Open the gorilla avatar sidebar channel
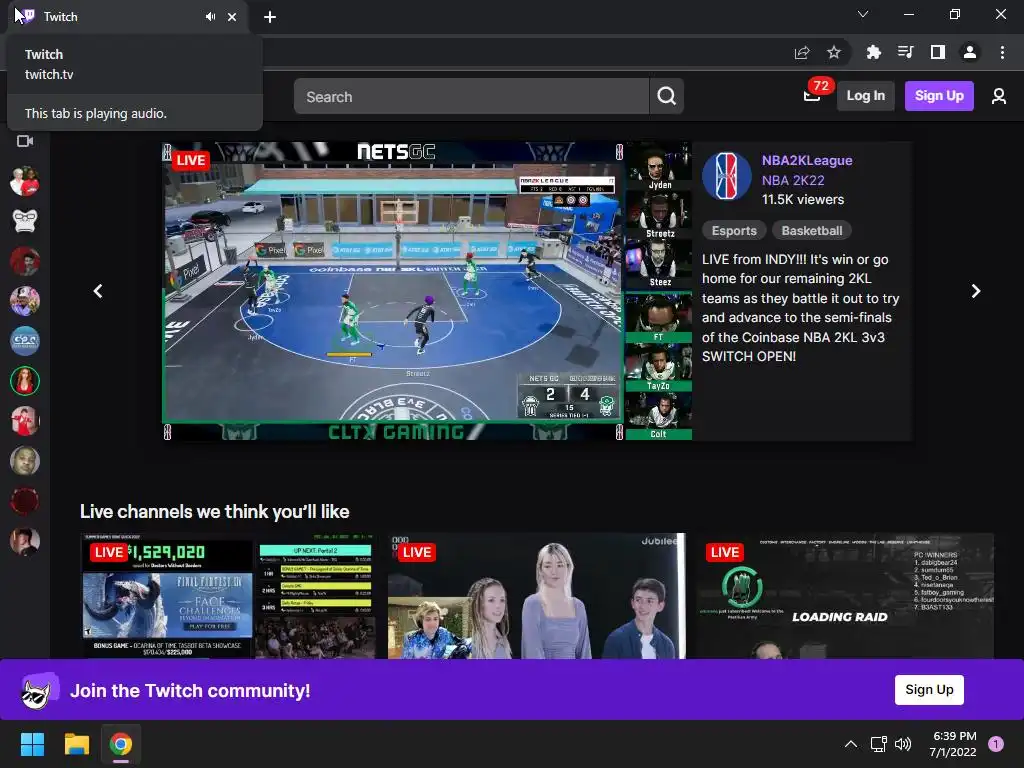Image resolution: width=1024 pixels, height=768 pixels. [25, 221]
